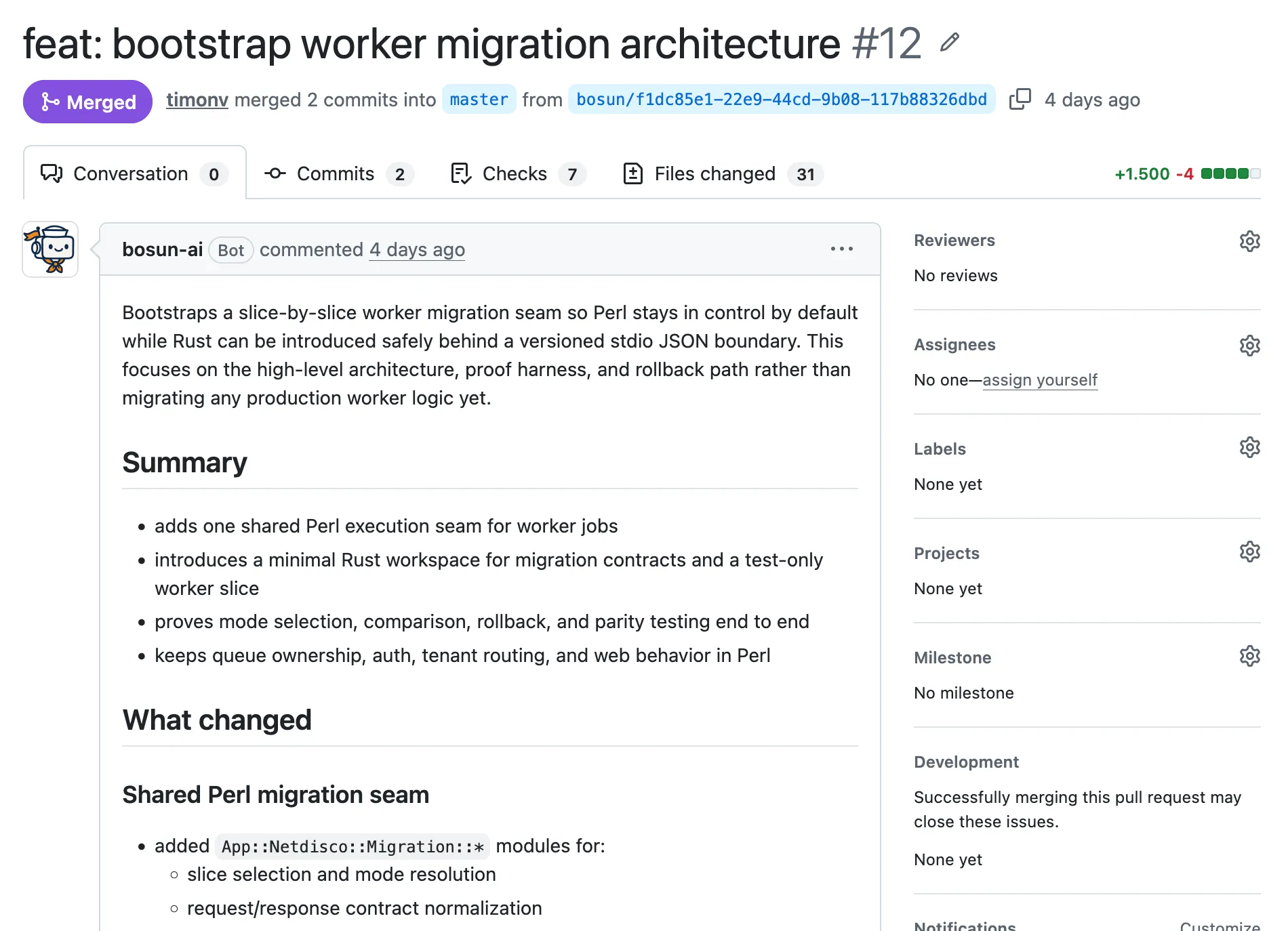The width and height of the screenshot is (1288, 931).
Task: Open the bosun/f1dc85e1 head branch link
Action: (x=781, y=100)
